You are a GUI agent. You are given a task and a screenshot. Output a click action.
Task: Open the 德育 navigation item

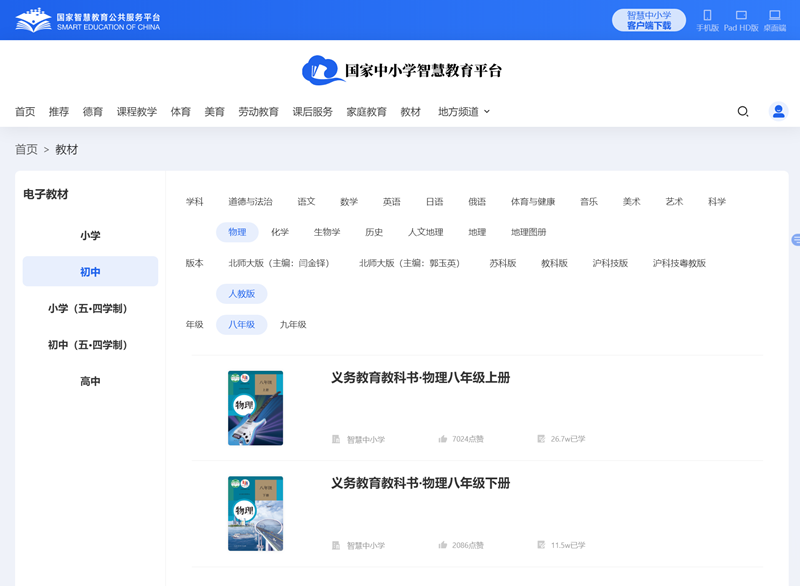coord(93,112)
